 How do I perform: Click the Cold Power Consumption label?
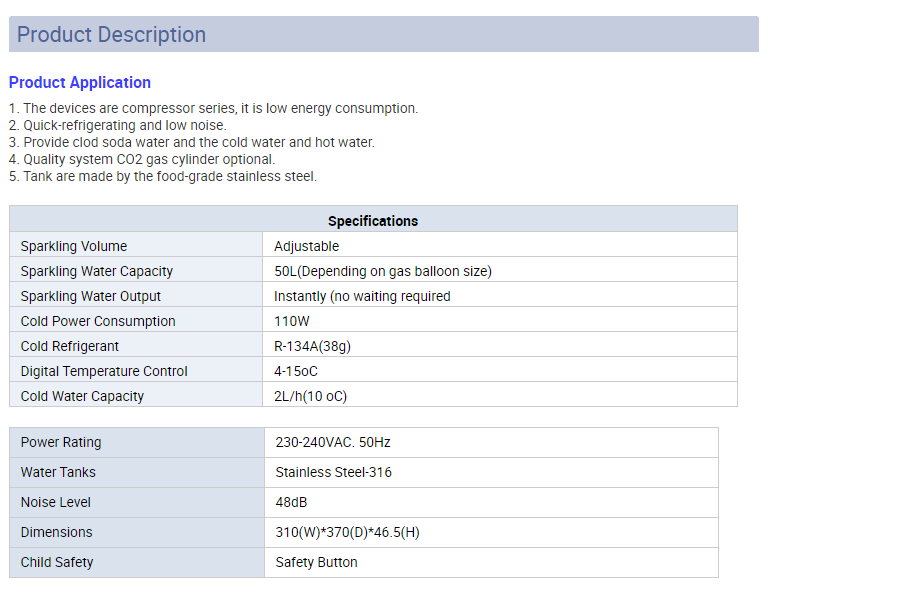(x=98, y=321)
